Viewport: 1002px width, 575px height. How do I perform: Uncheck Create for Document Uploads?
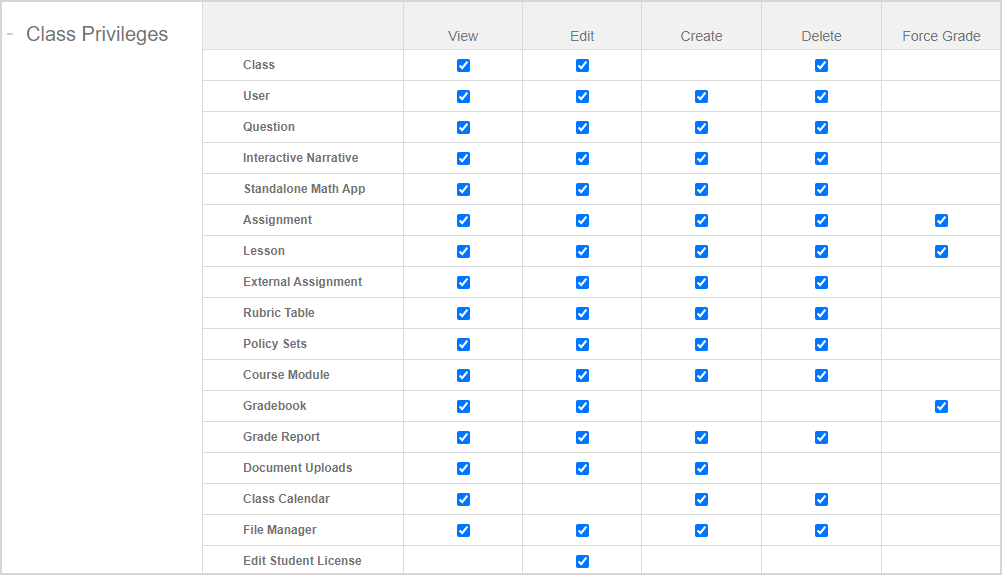click(701, 469)
